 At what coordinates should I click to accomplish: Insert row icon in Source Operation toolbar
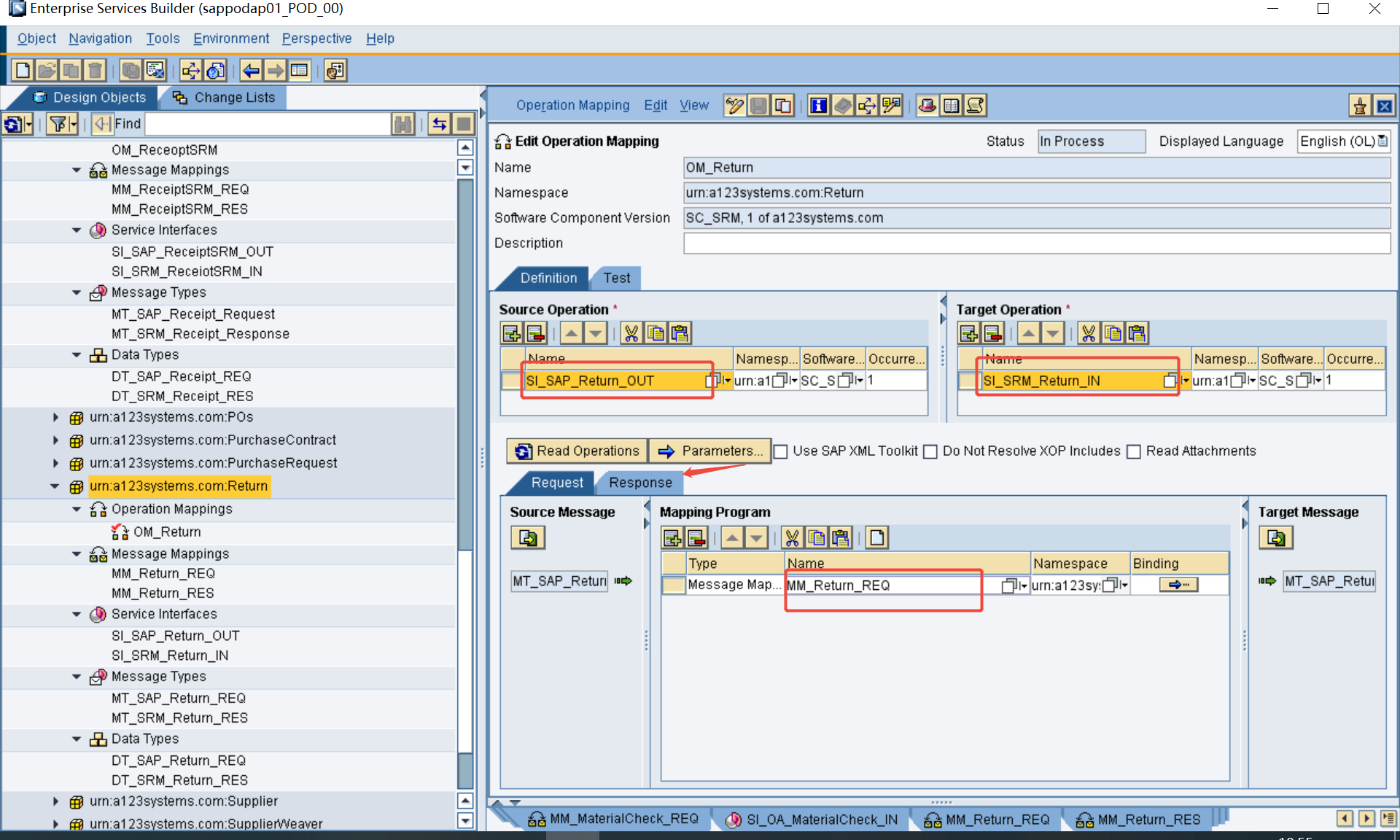pyautogui.click(x=512, y=334)
